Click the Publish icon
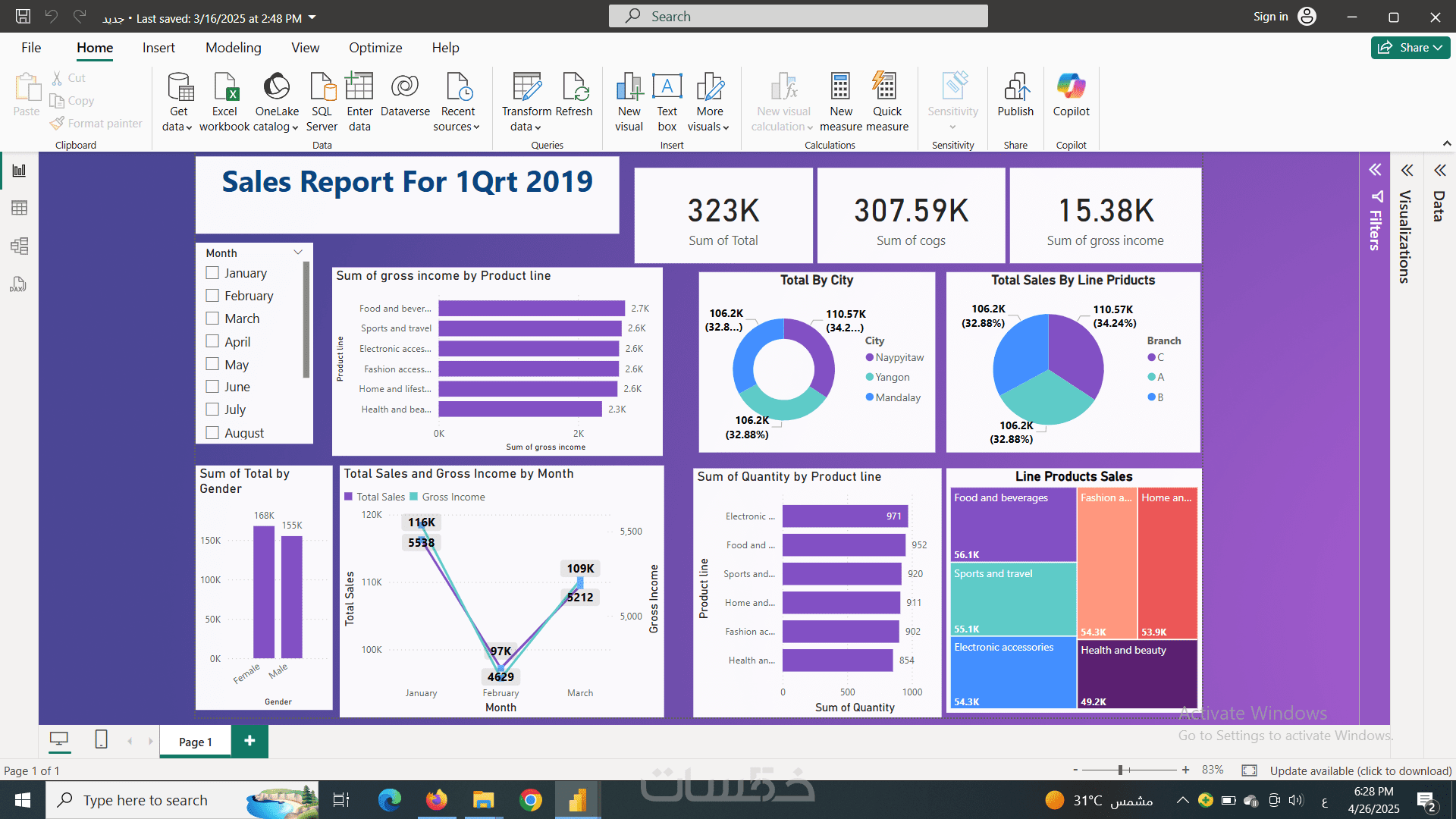 tap(1015, 88)
